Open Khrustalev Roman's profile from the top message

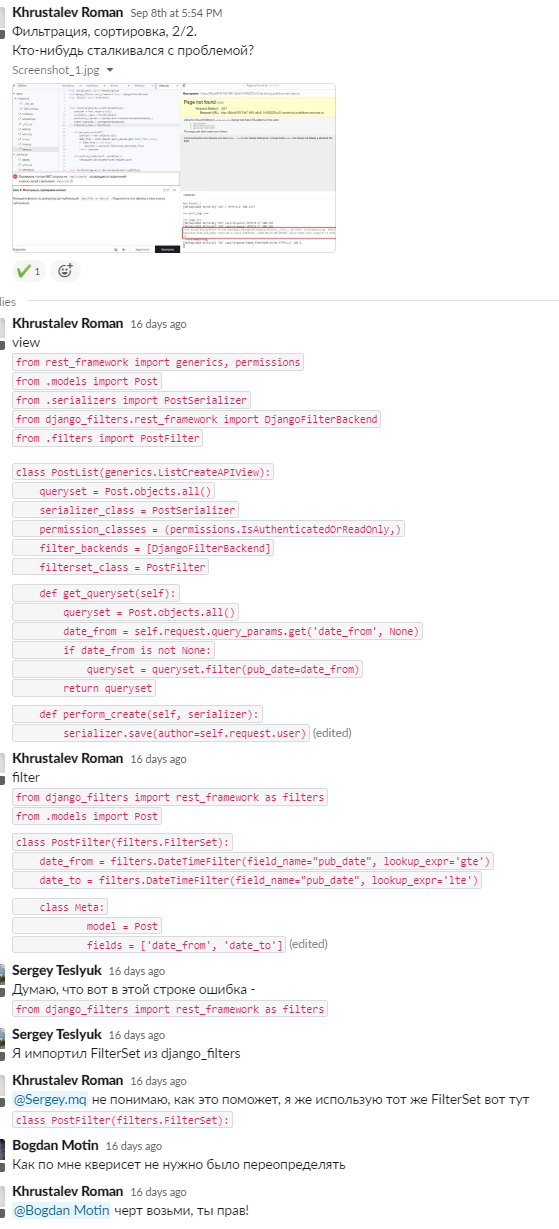(67, 12)
